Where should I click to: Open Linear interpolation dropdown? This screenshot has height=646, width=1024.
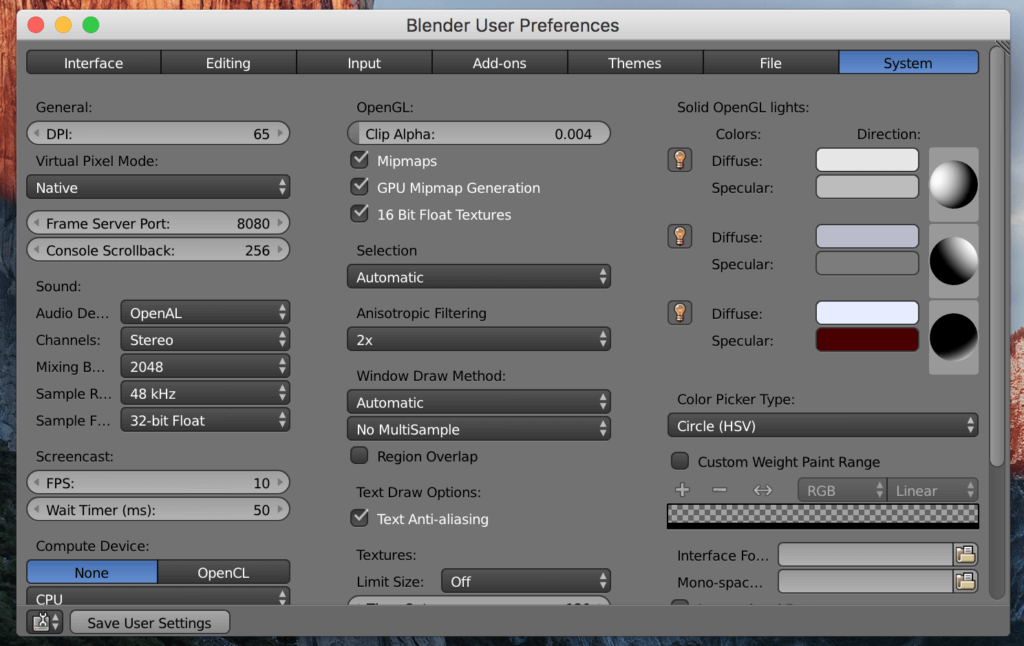coord(933,490)
